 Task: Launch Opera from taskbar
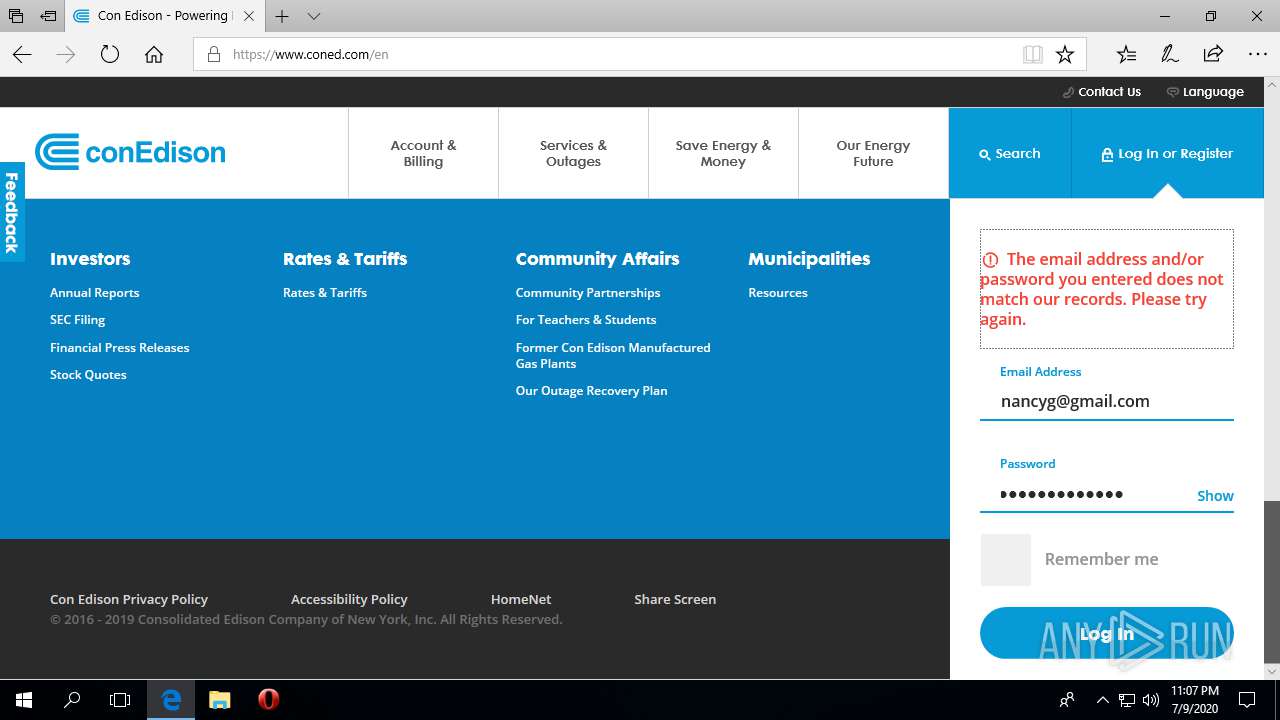click(x=268, y=700)
